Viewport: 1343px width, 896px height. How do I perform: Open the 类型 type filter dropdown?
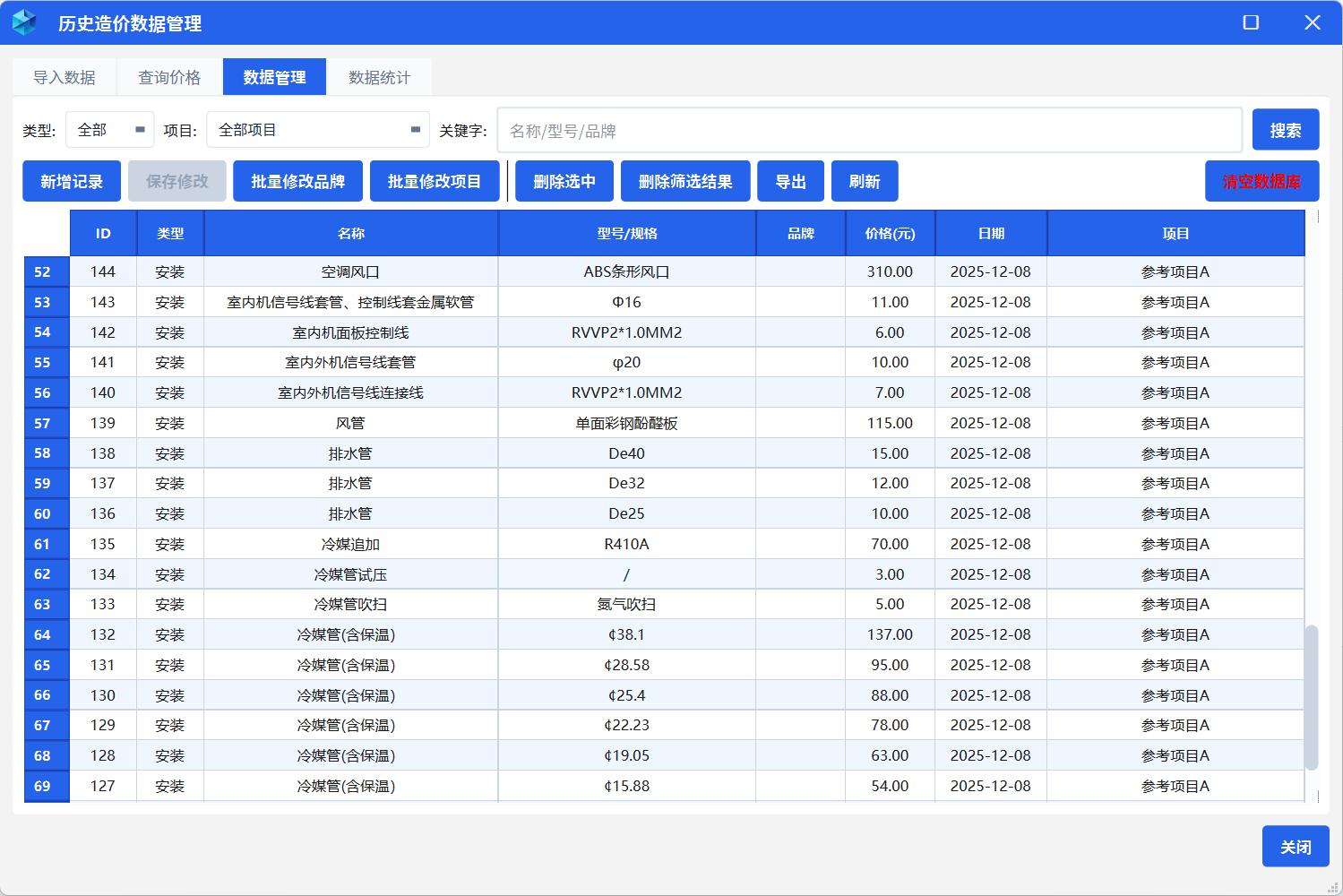point(108,129)
